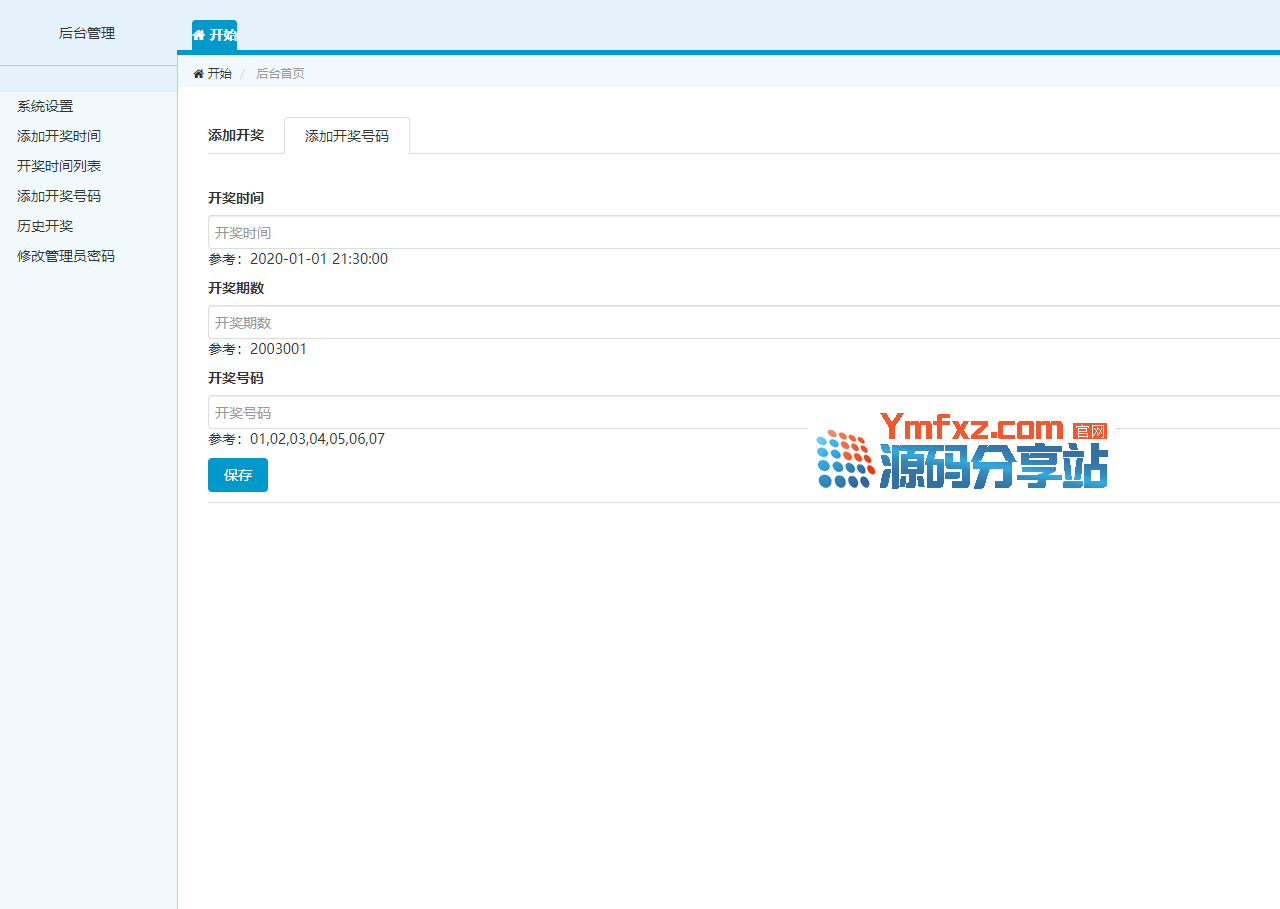Click into the 开奖期数 input field
The width and height of the screenshot is (1280, 909).
[x=742, y=322]
